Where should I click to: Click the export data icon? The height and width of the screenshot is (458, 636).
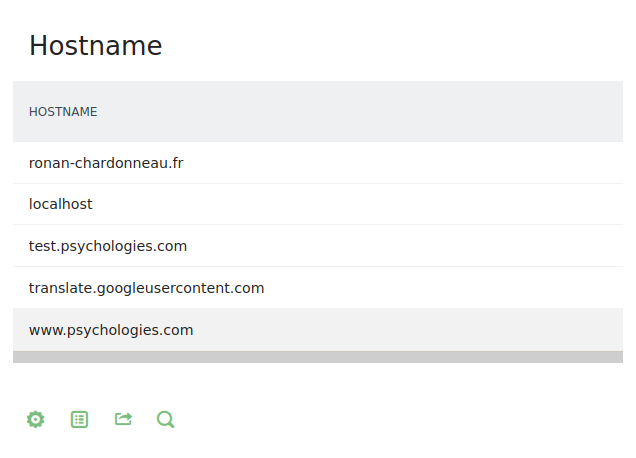point(123,420)
